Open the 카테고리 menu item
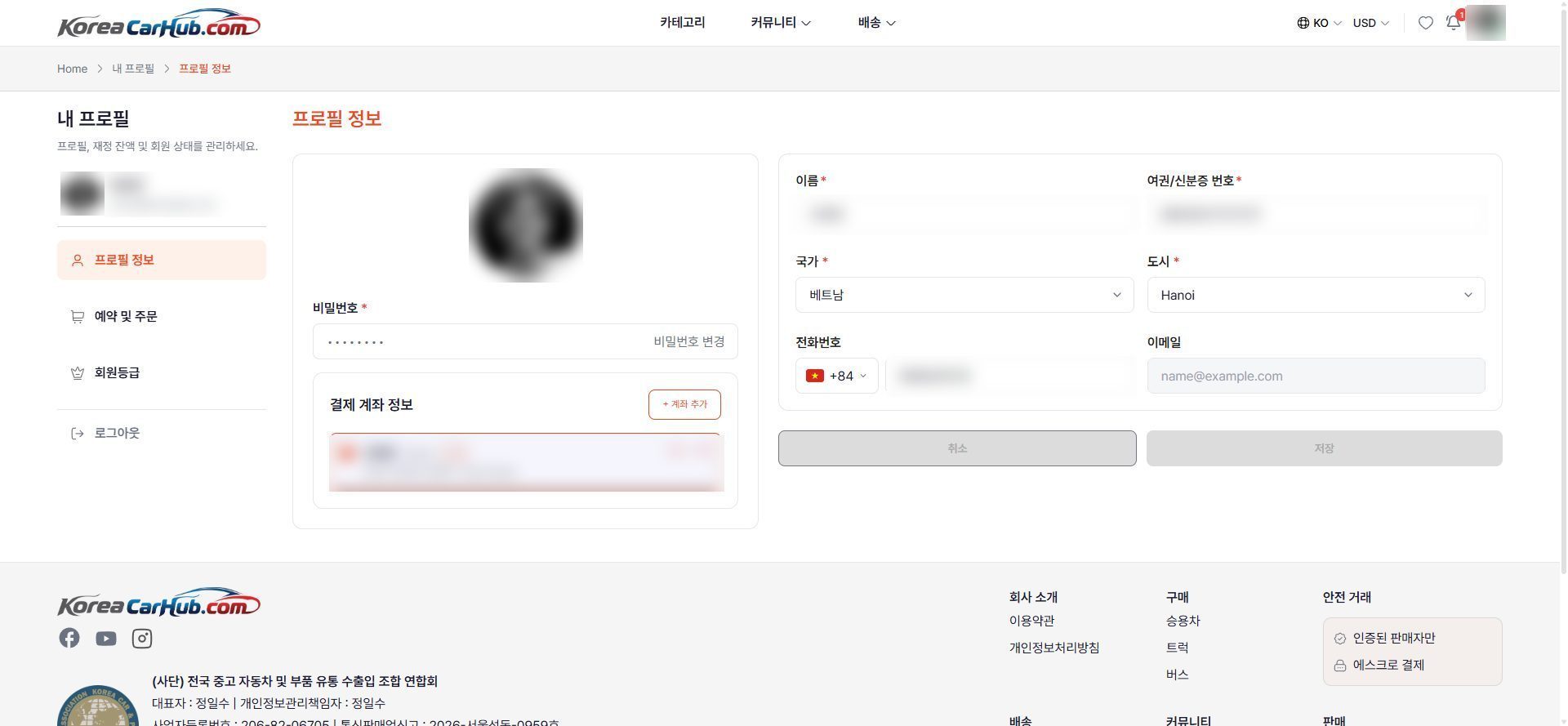The height and width of the screenshot is (726, 1568). point(683,23)
